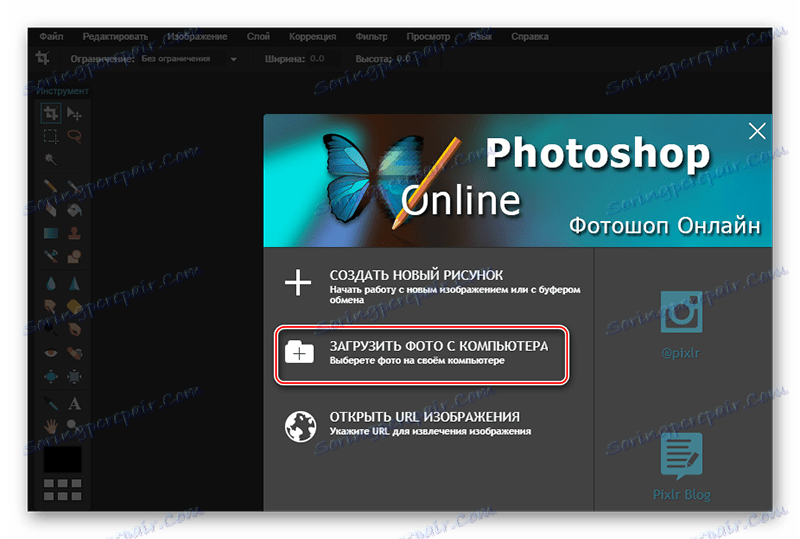Select the Dodge tool

(51, 329)
